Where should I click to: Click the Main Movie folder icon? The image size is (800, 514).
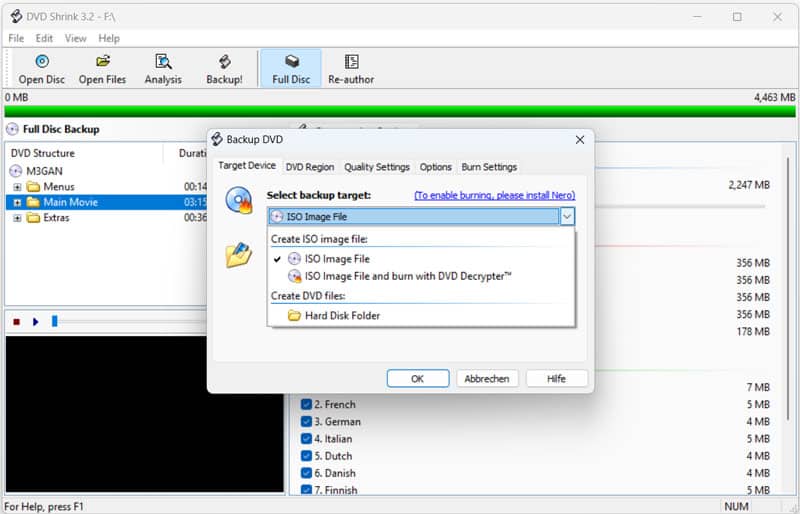(33, 202)
